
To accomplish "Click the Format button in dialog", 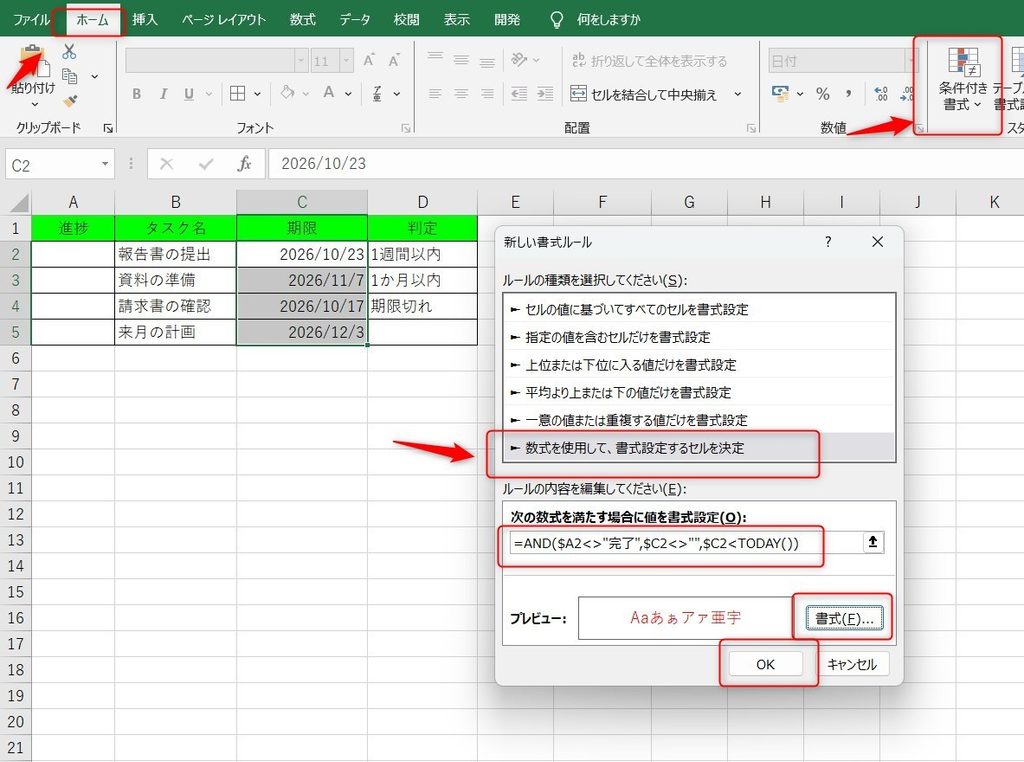I will click(x=844, y=618).
